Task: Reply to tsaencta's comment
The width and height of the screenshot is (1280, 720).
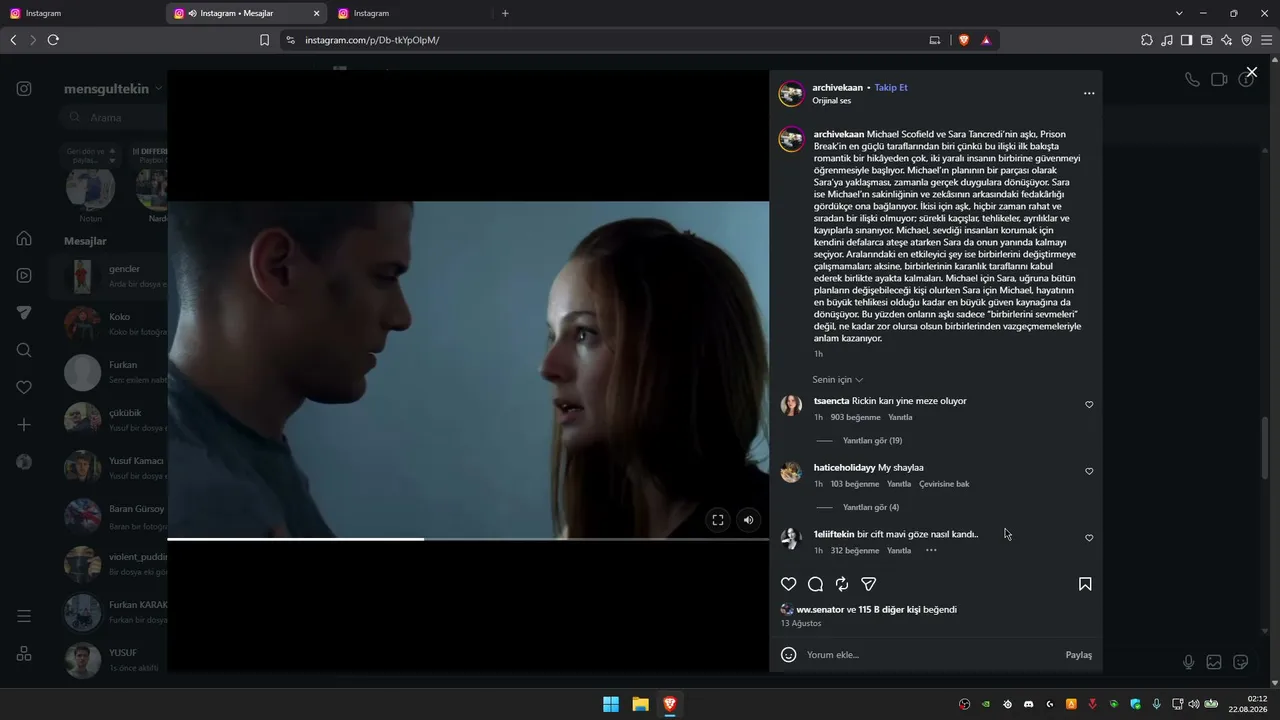Action: click(x=900, y=418)
